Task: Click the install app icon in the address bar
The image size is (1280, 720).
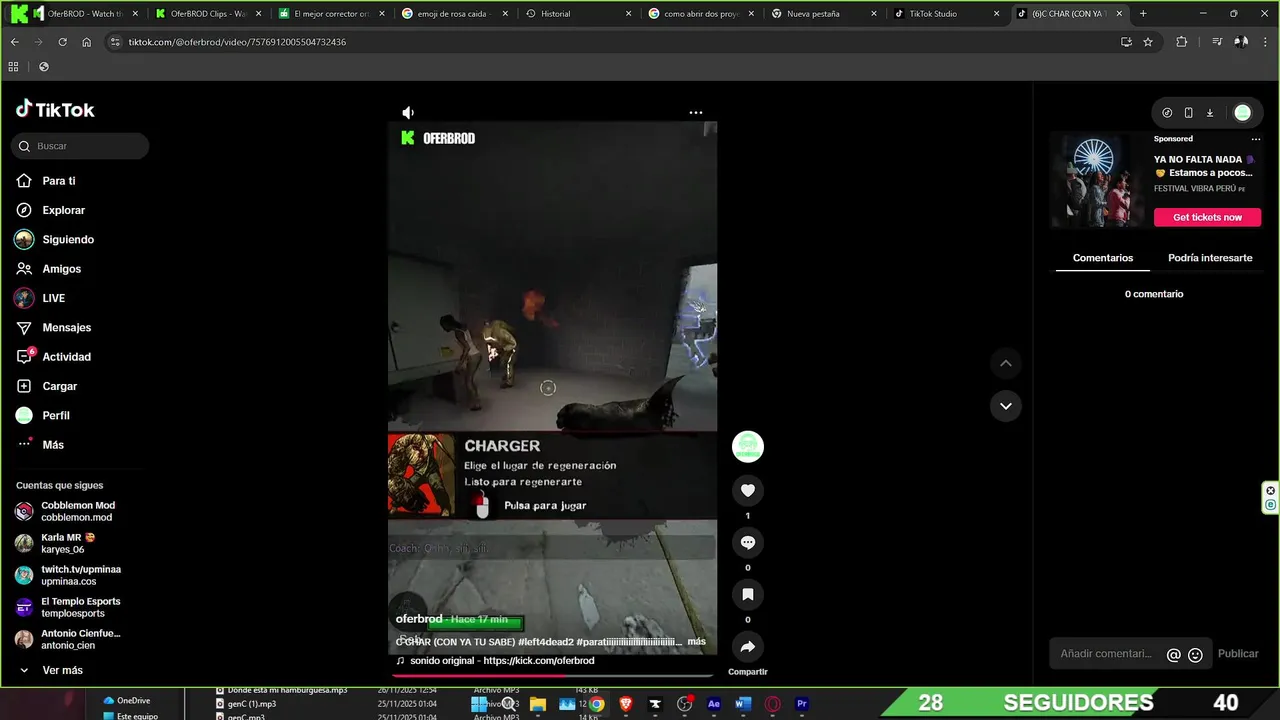Action: click(1126, 42)
